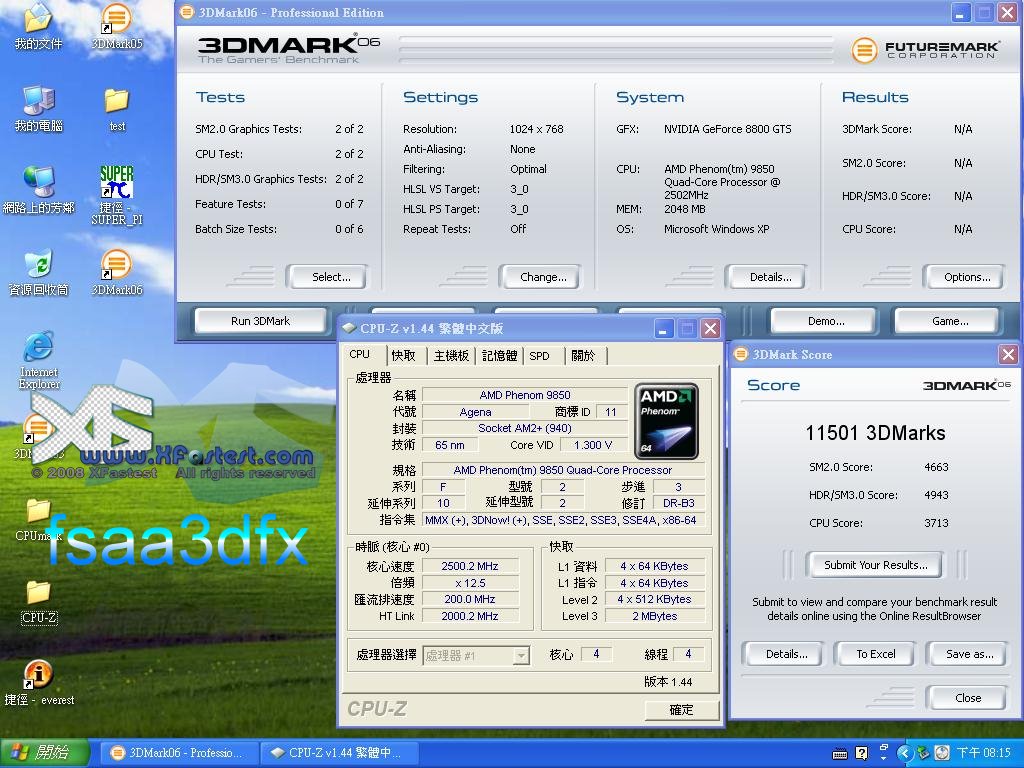Viewport: 1024px width, 768px height.
Task: Open the 3DMark05 desktop icon
Action: click(117, 19)
